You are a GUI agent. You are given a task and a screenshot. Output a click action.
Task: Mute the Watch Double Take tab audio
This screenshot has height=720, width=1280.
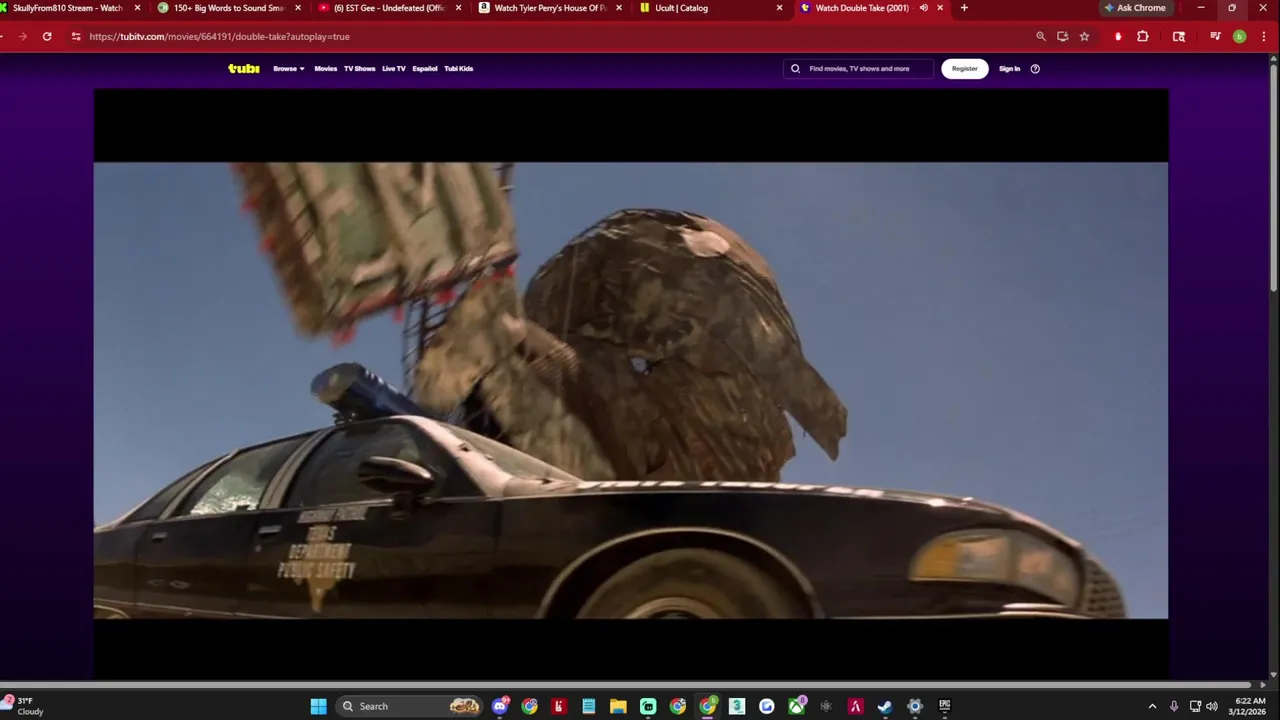click(x=923, y=8)
